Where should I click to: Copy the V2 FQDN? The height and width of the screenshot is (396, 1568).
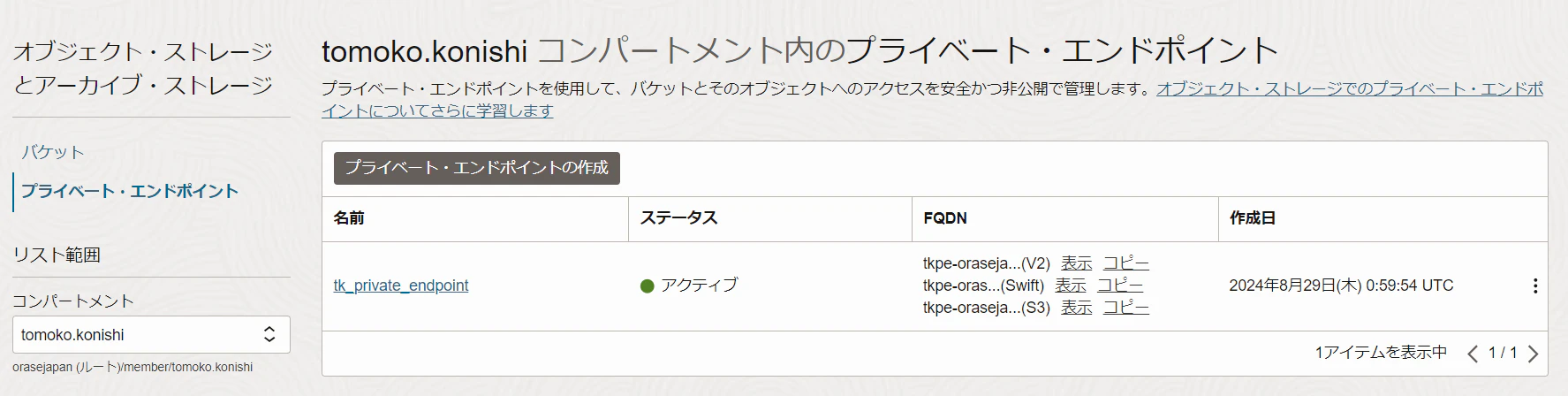coord(1126,263)
